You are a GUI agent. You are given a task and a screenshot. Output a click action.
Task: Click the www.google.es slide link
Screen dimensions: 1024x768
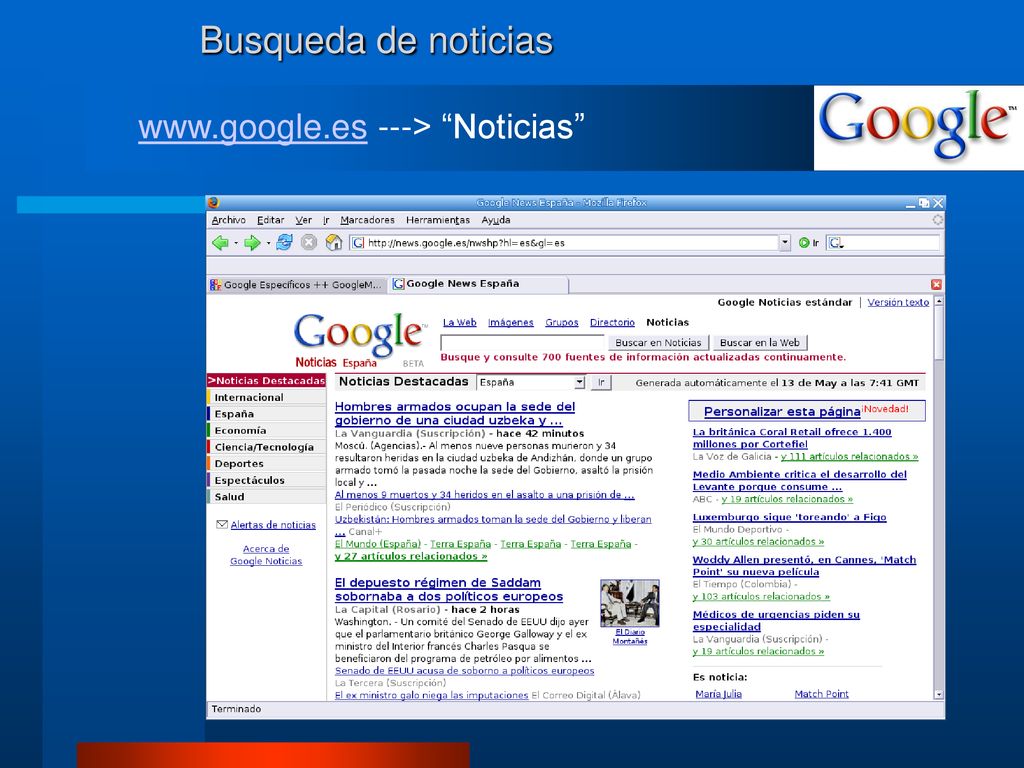click(x=253, y=127)
